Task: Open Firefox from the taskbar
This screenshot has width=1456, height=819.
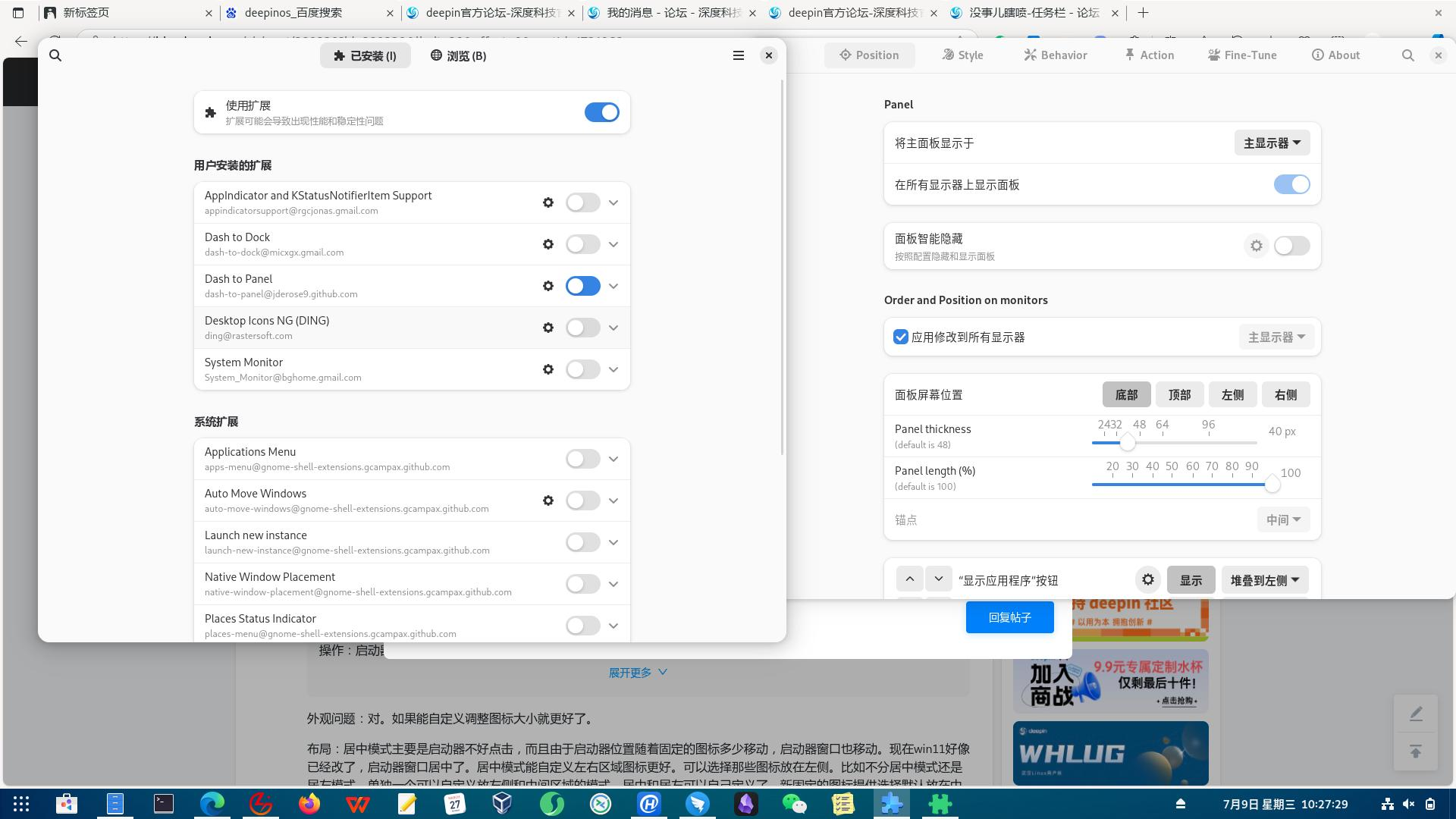Action: (309, 804)
